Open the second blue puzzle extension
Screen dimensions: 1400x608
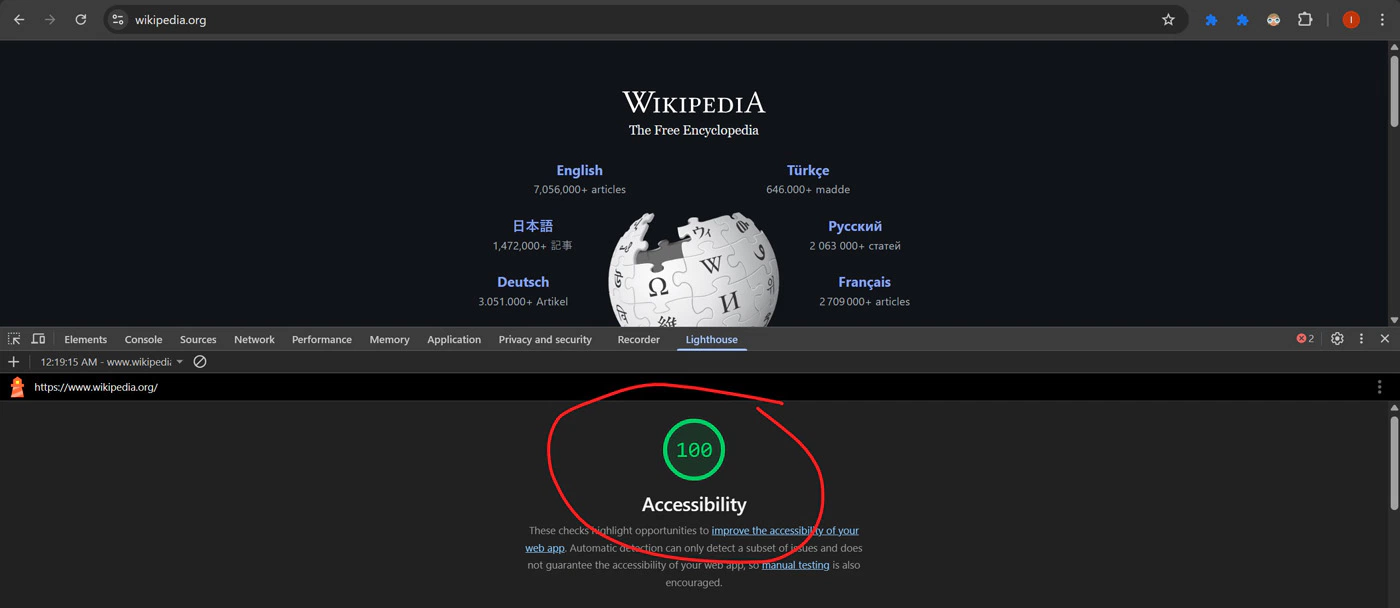coord(1242,20)
